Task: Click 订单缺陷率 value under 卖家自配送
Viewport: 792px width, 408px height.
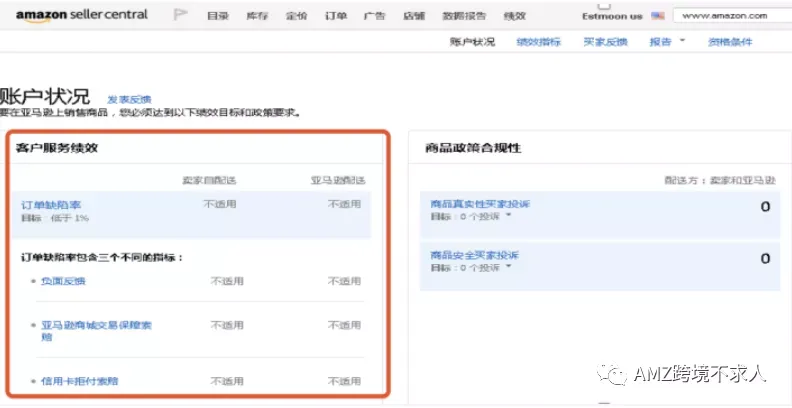Action: [220, 204]
